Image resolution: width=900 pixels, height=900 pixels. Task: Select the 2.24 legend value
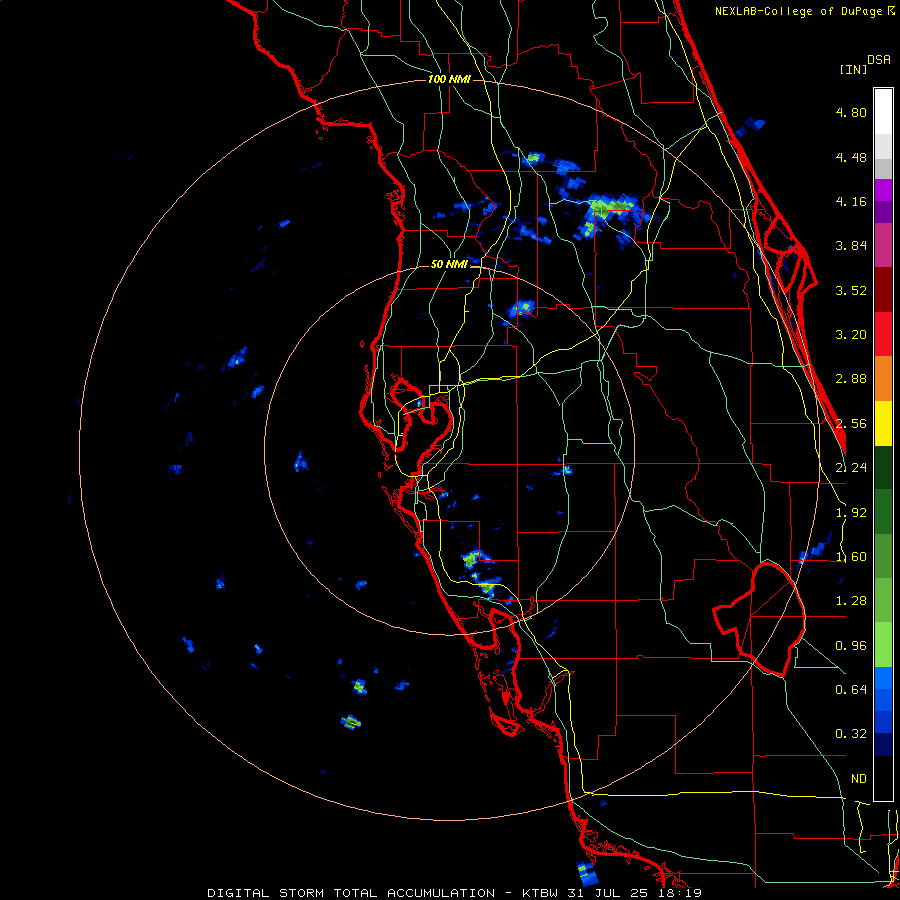[851, 468]
